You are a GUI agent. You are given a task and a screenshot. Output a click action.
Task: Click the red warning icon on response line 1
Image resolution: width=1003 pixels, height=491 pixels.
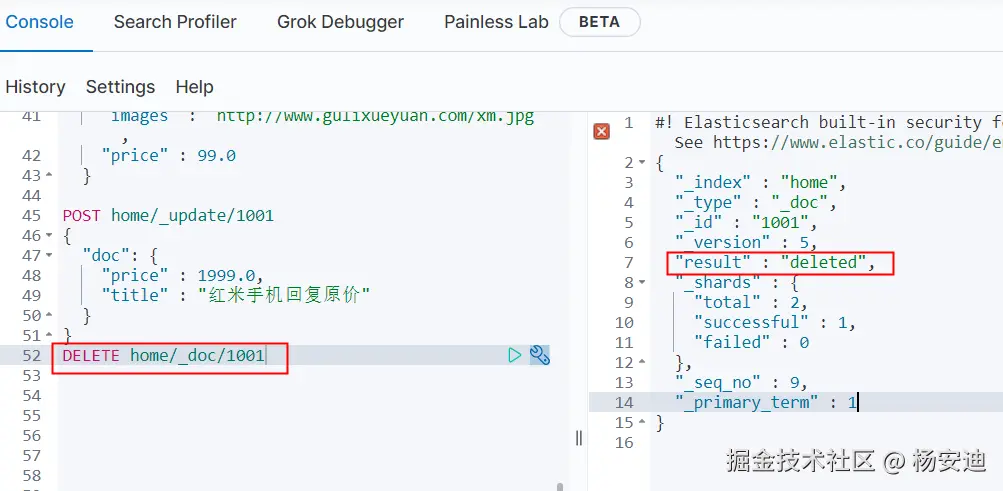pos(601,131)
